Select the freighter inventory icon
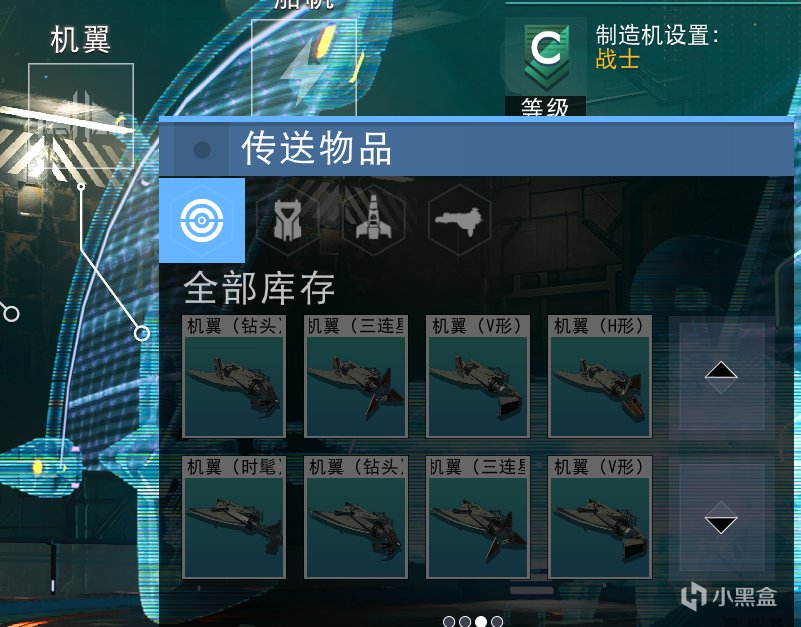Viewport: 801px width, 627px height. 459,220
